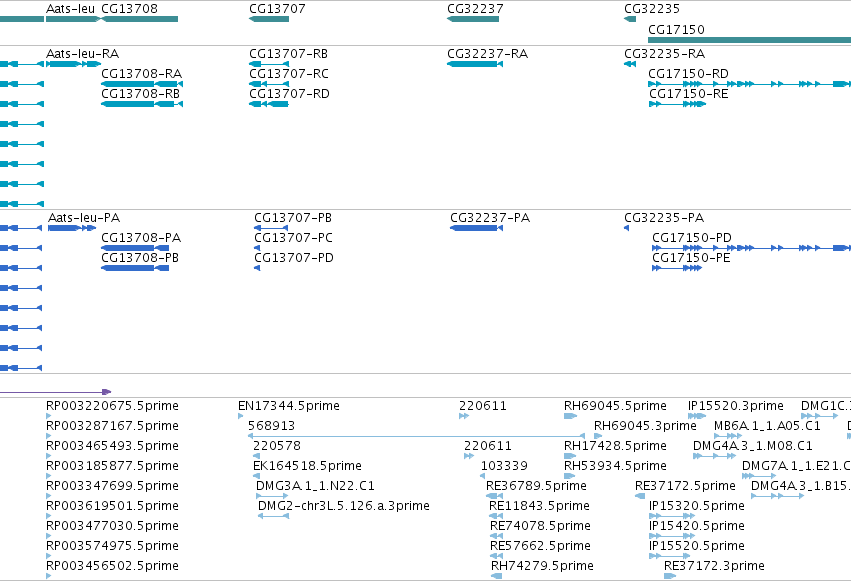Choose the CG17150-PD protein feature

click(x=751, y=248)
